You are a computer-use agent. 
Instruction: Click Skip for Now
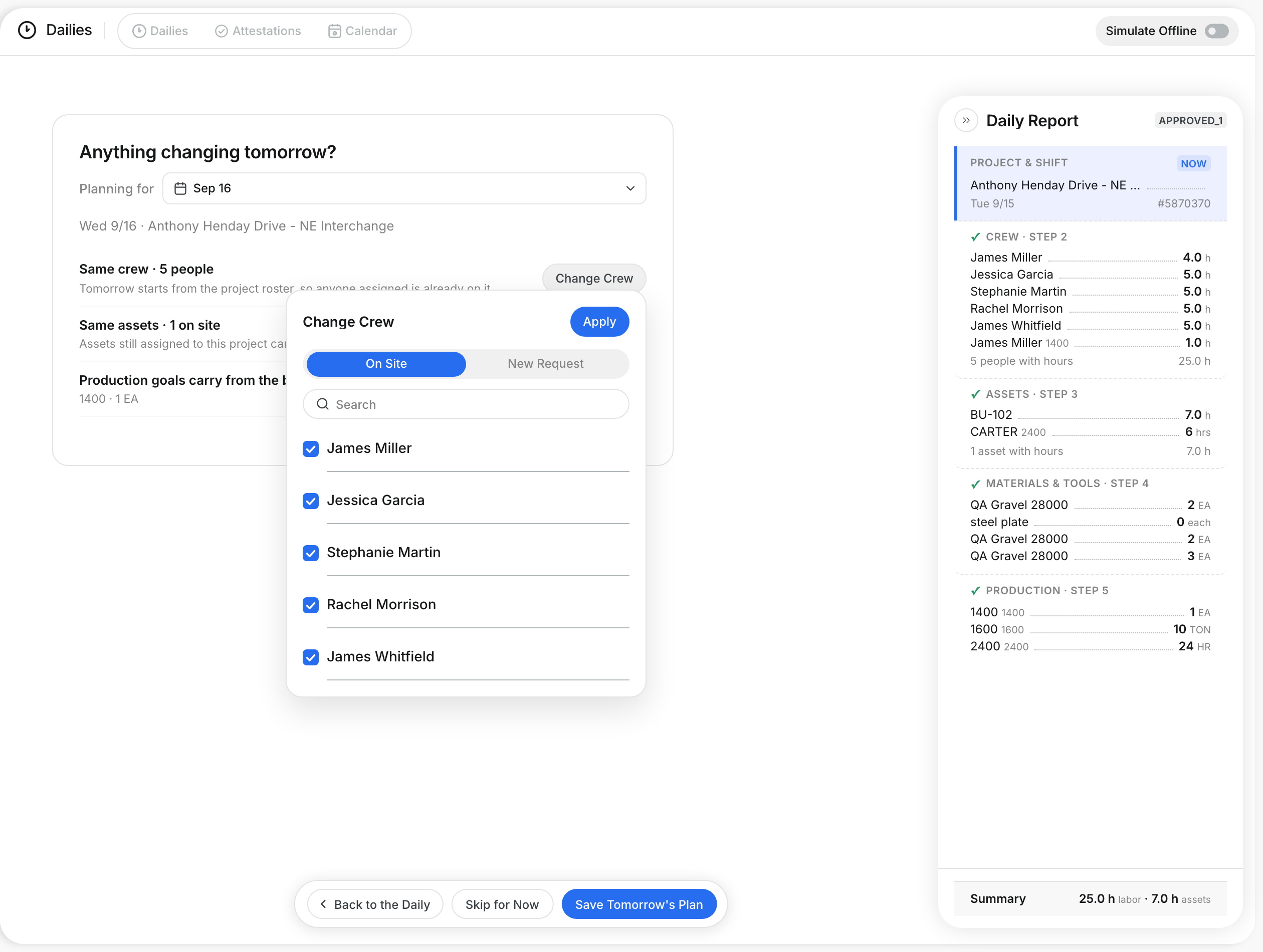pos(502,904)
